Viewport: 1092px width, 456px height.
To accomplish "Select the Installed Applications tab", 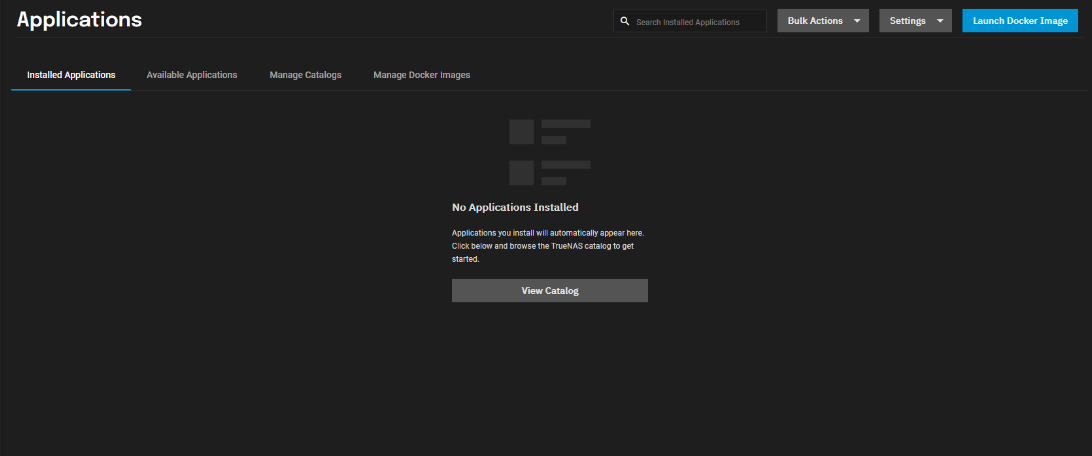I will click(x=71, y=75).
